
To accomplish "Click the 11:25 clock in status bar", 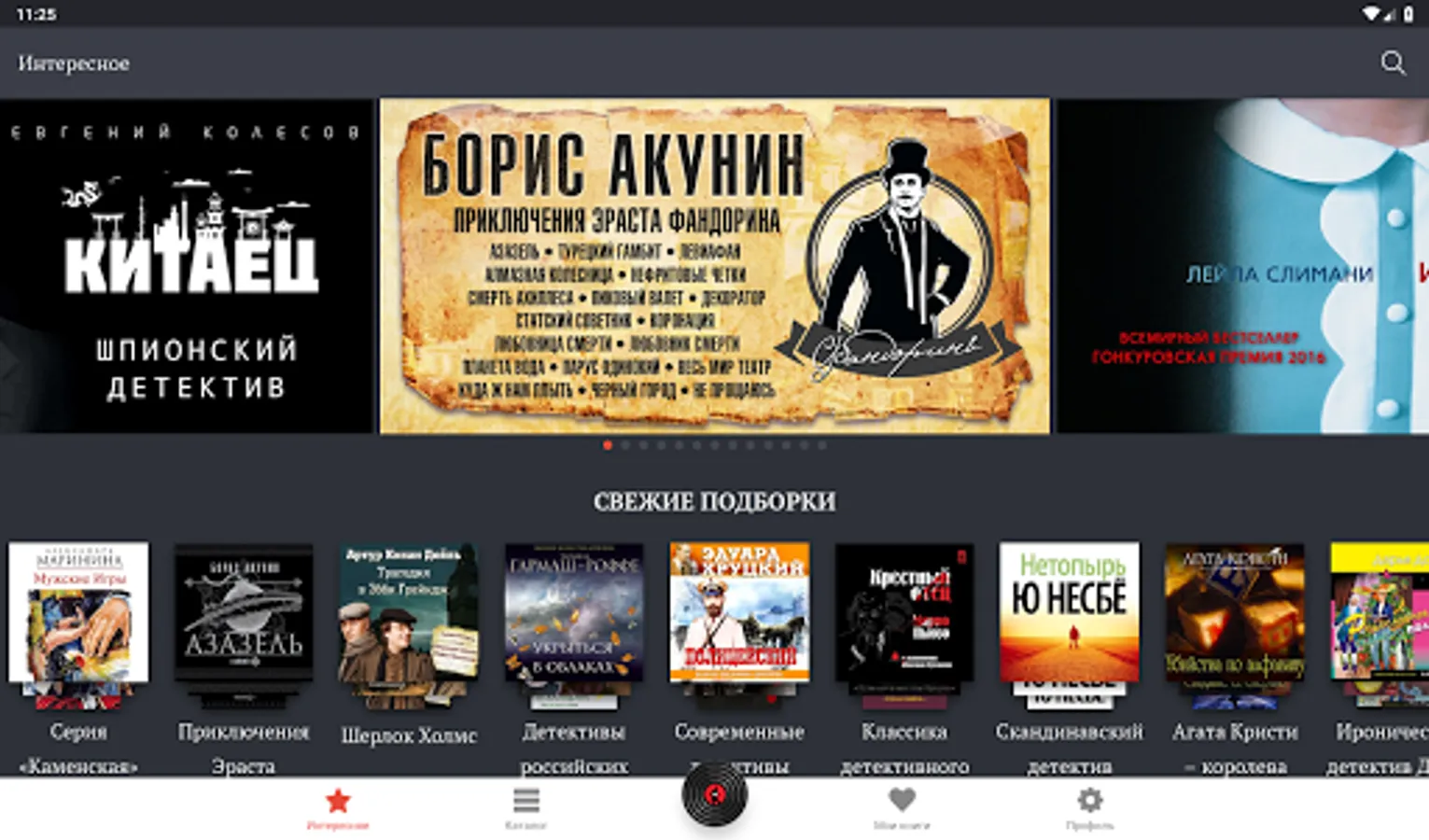I will click(x=36, y=14).
